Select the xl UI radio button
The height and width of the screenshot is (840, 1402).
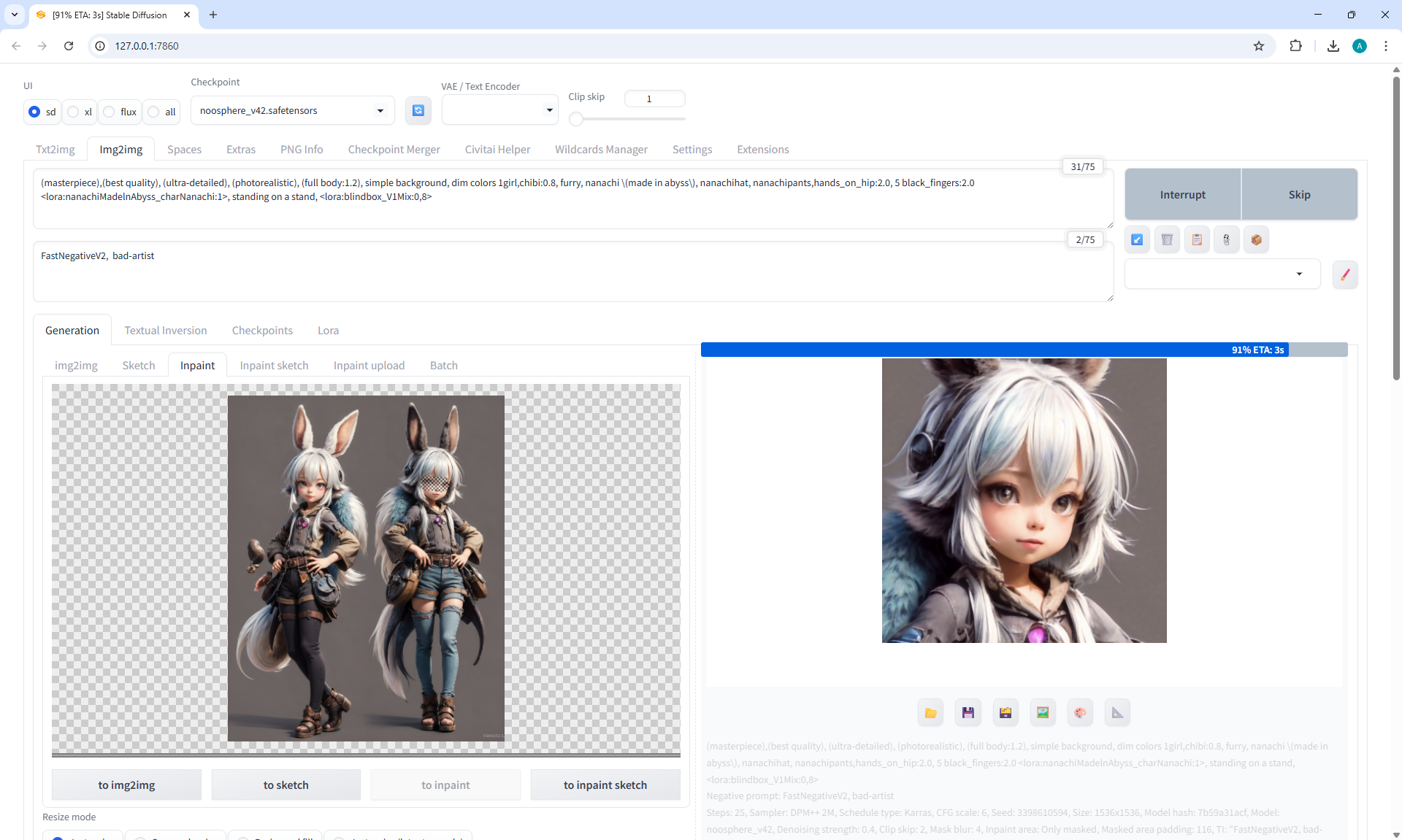pyautogui.click(x=74, y=112)
